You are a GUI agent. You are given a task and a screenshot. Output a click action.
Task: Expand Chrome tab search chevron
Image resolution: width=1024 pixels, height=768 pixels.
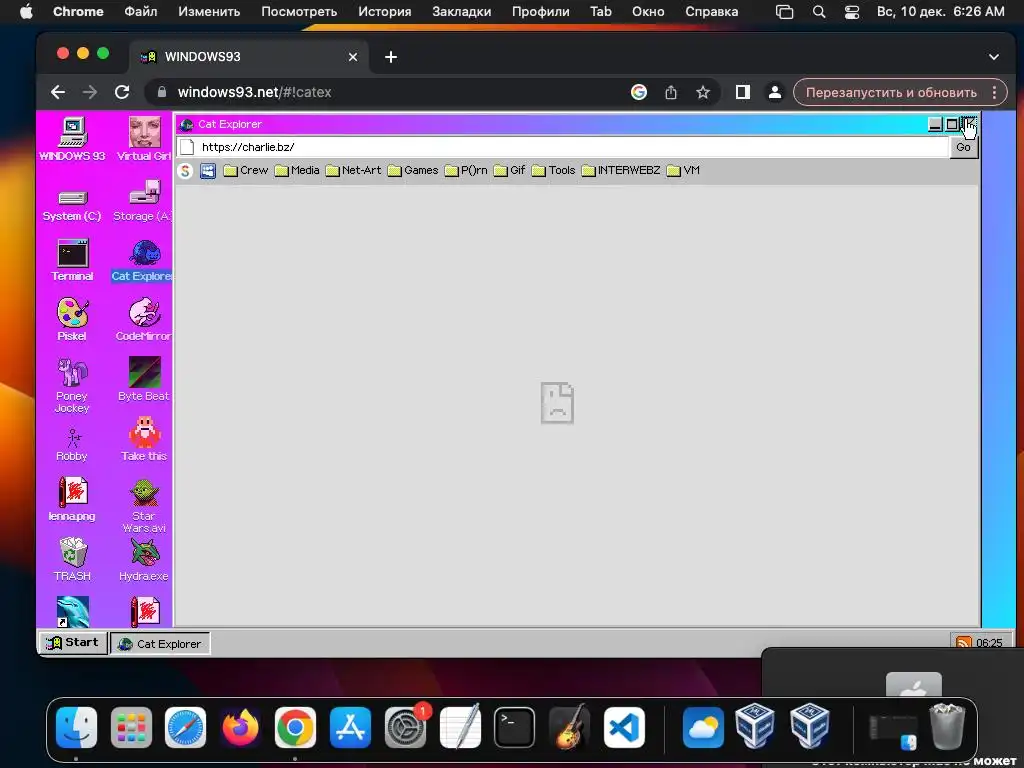coord(993,57)
